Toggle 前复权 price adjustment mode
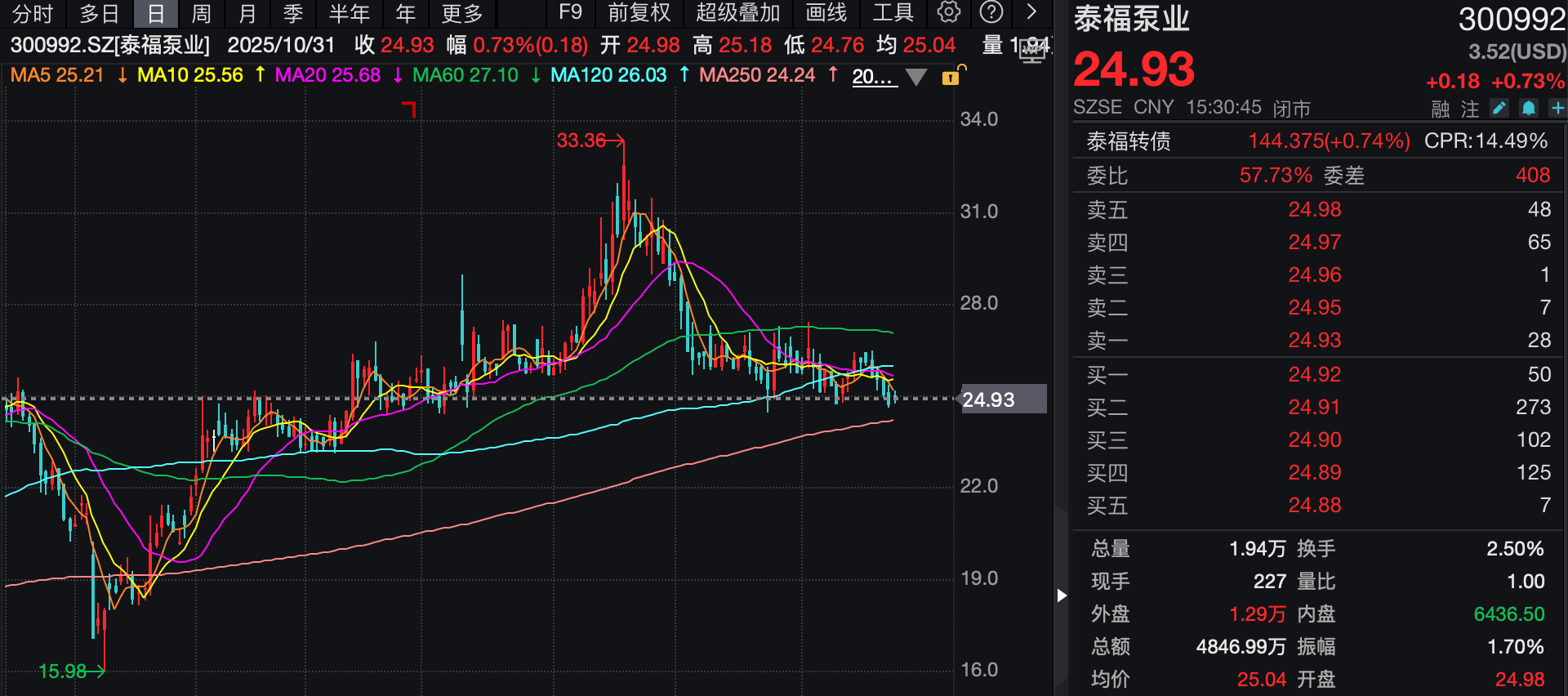Screen dimensions: 1568x696 pyautogui.click(x=639, y=13)
